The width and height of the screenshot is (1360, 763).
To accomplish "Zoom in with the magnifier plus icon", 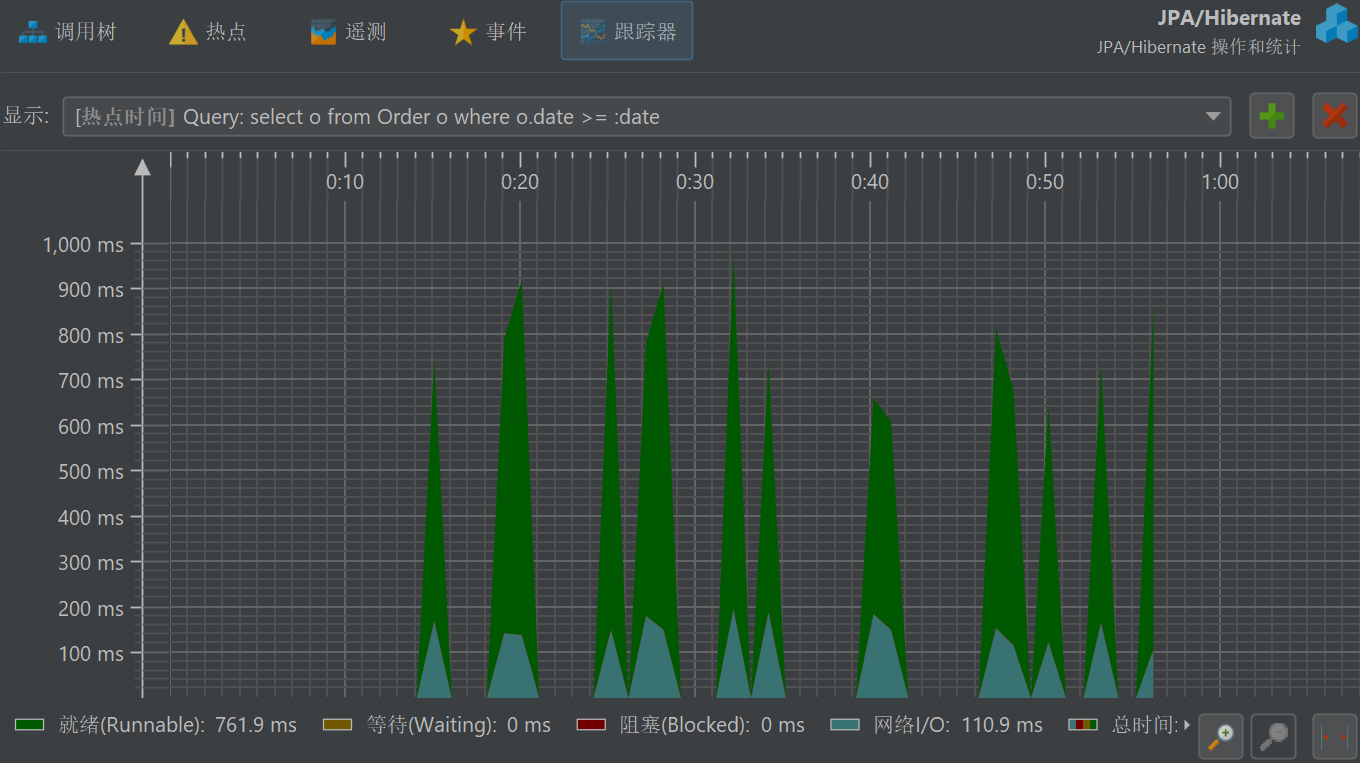I will (x=1220, y=736).
